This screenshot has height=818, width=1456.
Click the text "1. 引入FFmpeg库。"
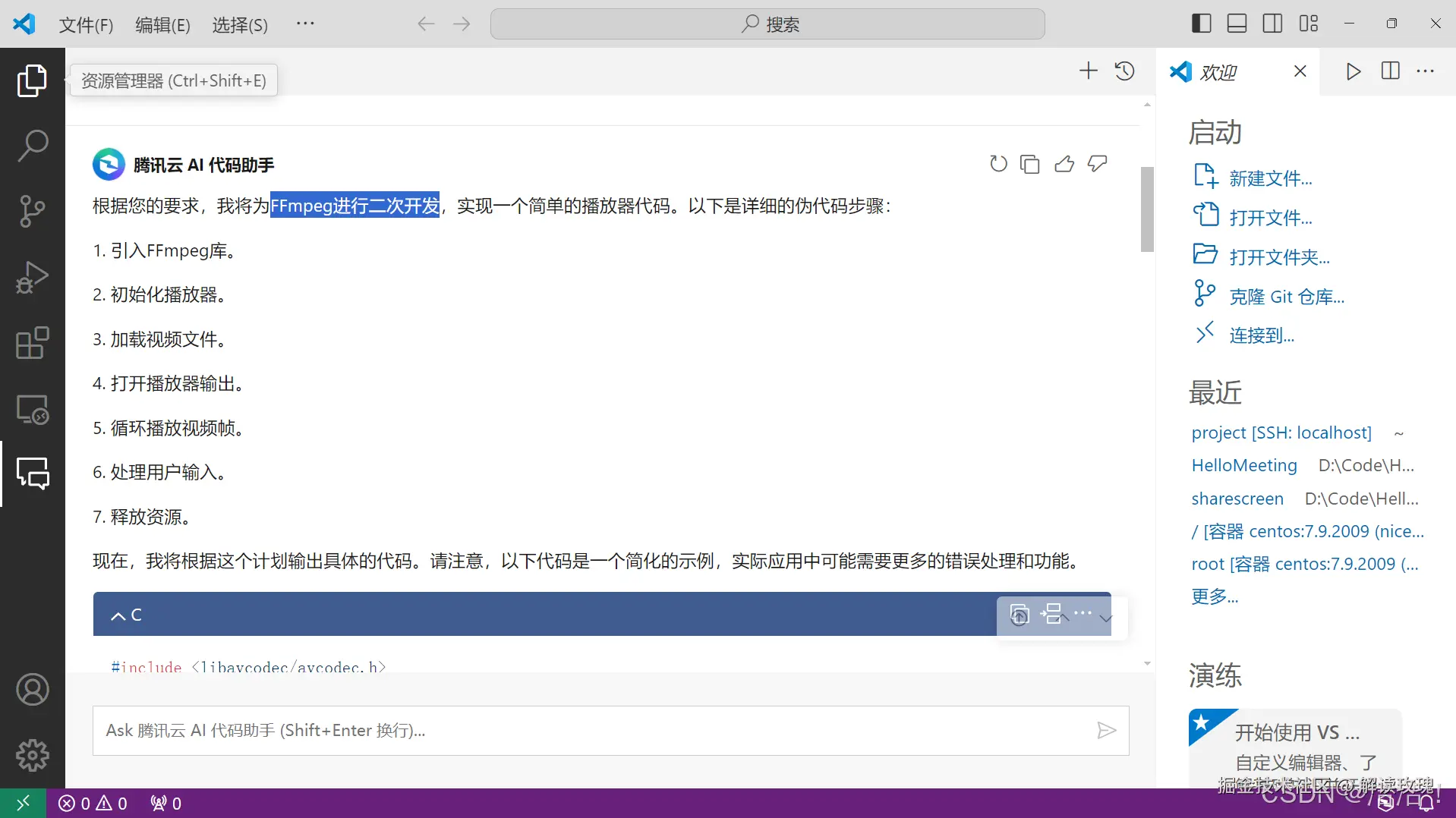165,250
